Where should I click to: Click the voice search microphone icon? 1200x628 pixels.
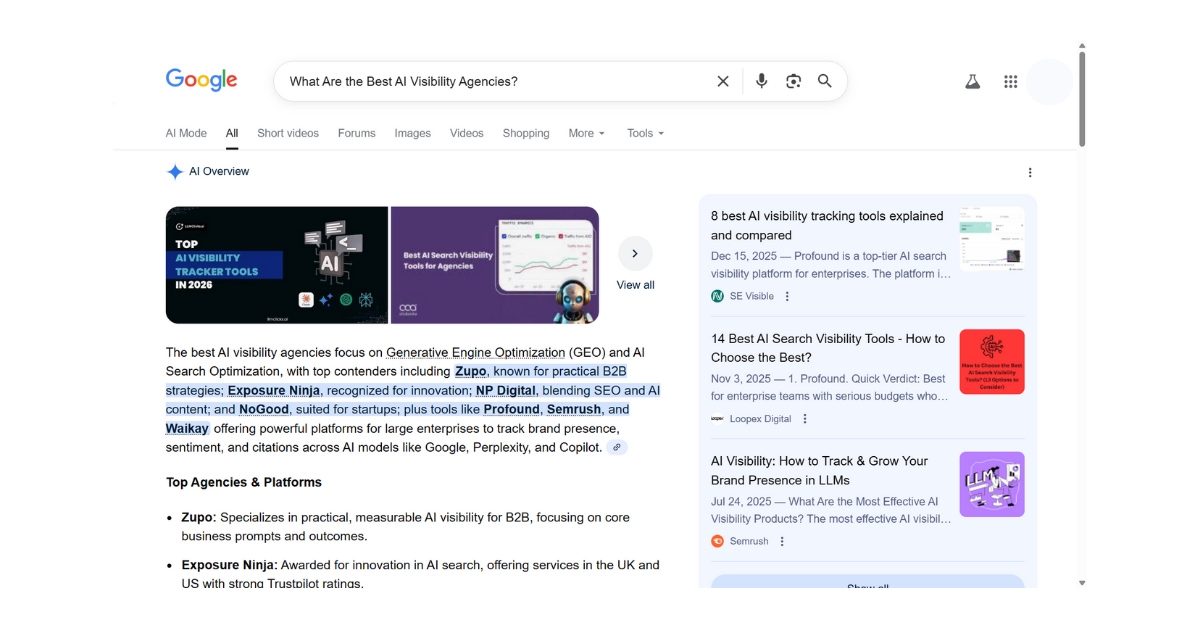(x=761, y=81)
